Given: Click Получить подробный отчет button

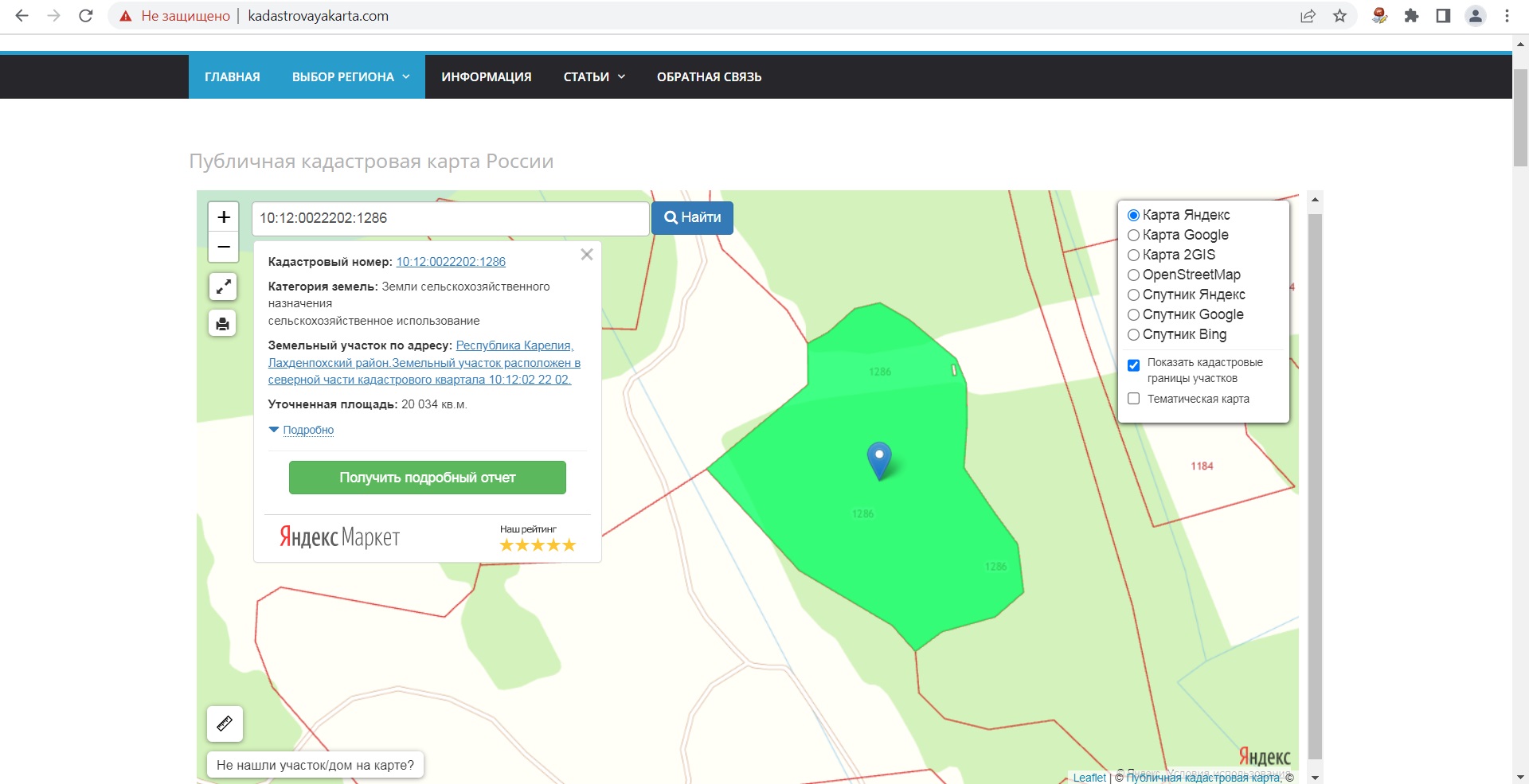Looking at the screenshot, I should tap(427, 478).
